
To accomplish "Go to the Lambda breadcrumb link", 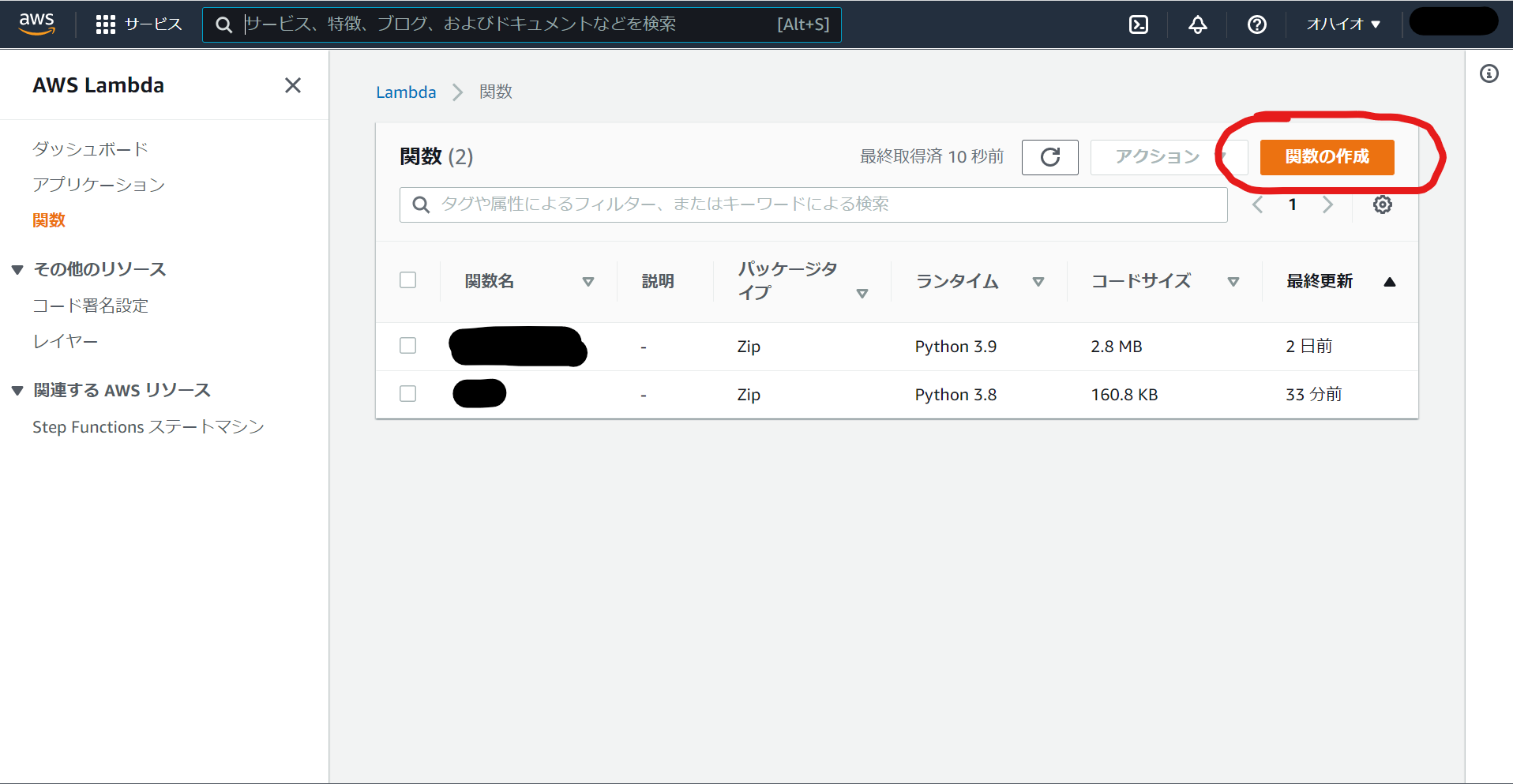I will [406, 92].
